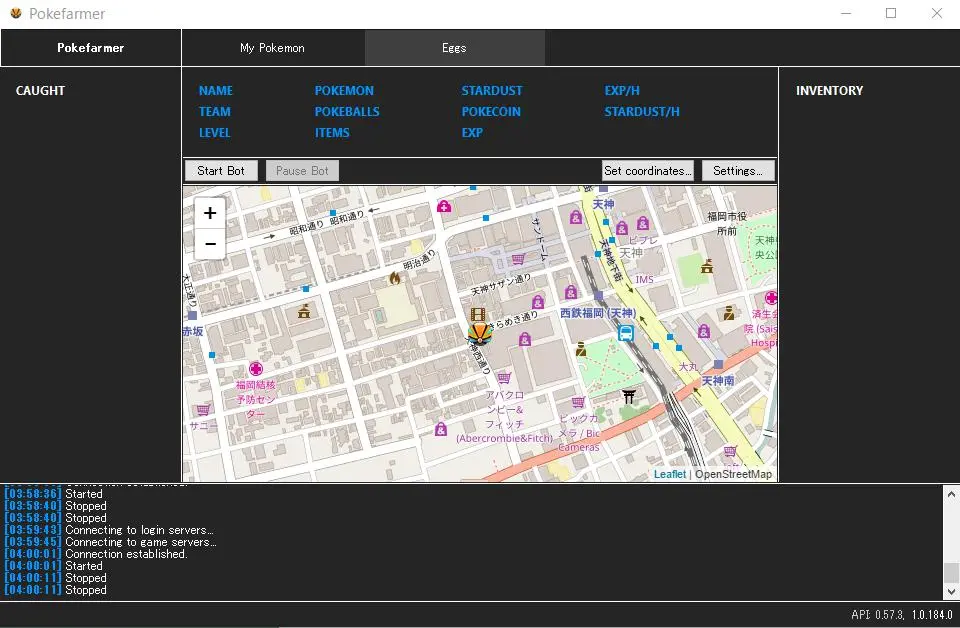Click the 天神南 station square marker
This screenshot has height=628, width=960.
click(718, 364)
